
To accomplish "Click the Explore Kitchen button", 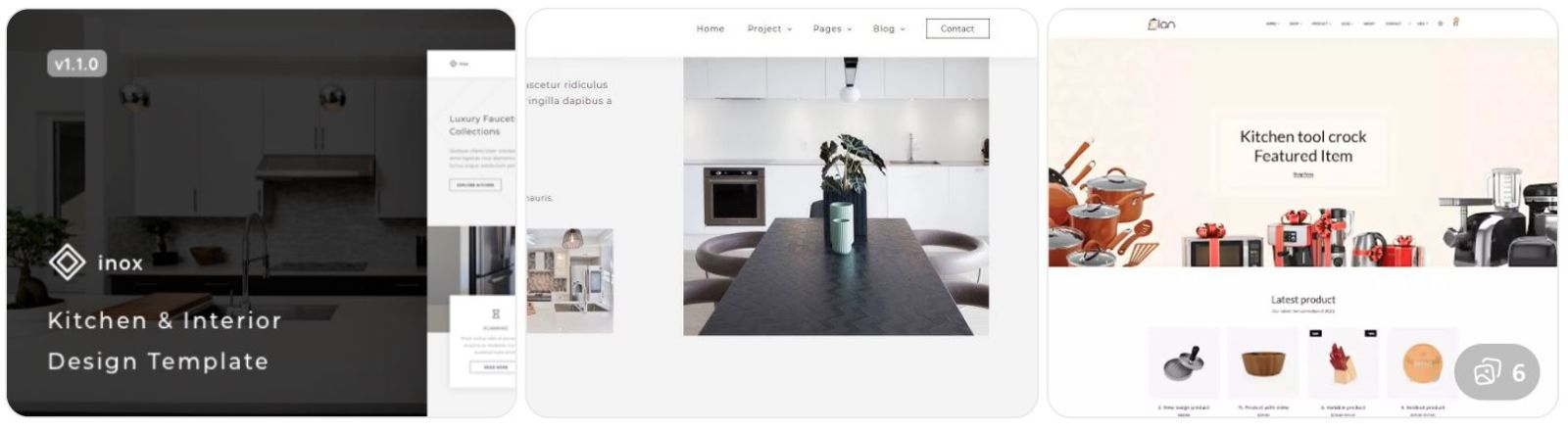I will (x=475, y=184).
